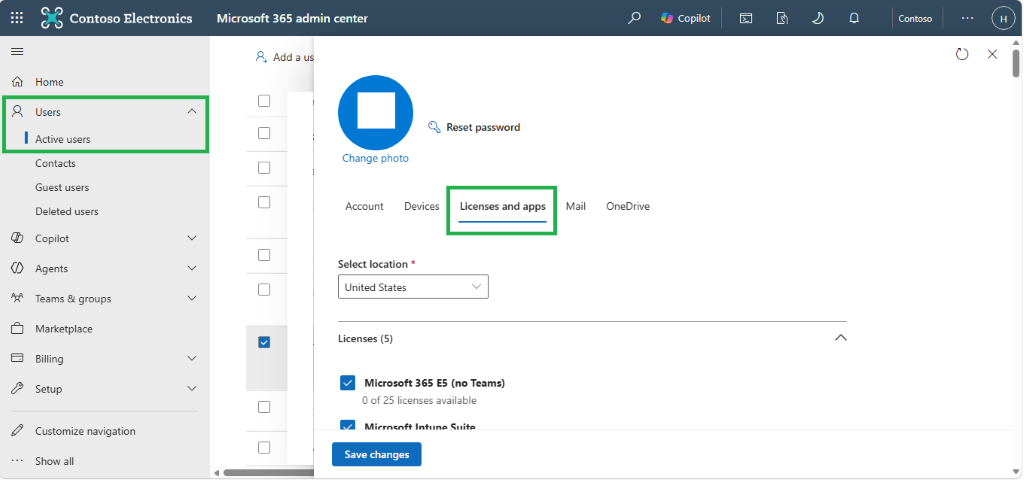This screenshot has width=1024, height=480.
Task: Click the horizontal scrollbar left arrow
Action: tap(216, 472)
